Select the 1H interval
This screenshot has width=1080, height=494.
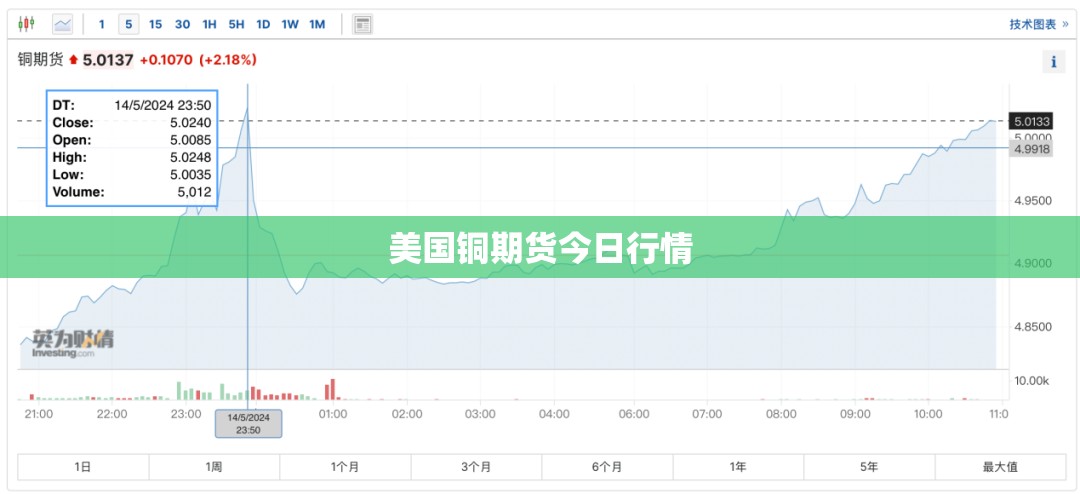pos(209,24)
